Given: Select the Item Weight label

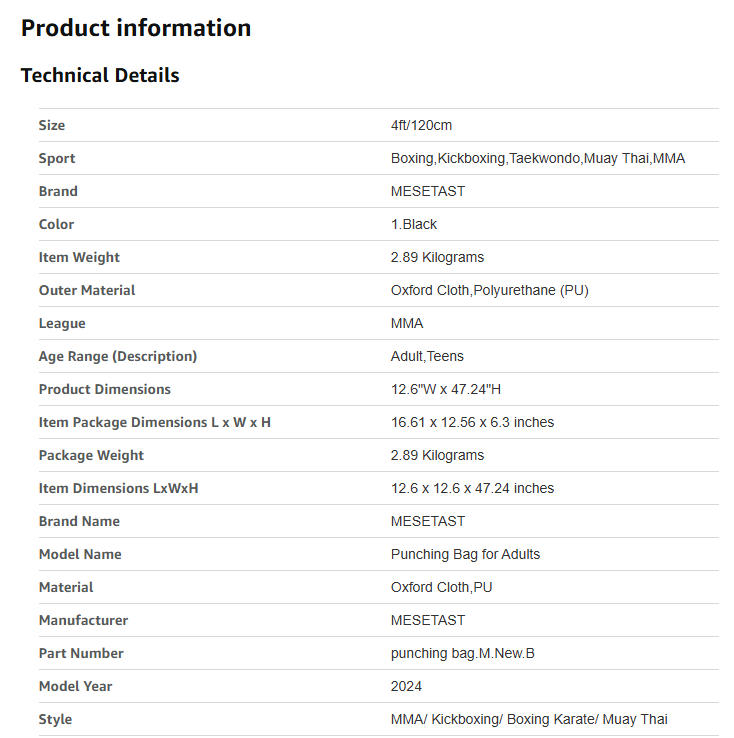Looking at the screenshot, I should click(79, 257).
